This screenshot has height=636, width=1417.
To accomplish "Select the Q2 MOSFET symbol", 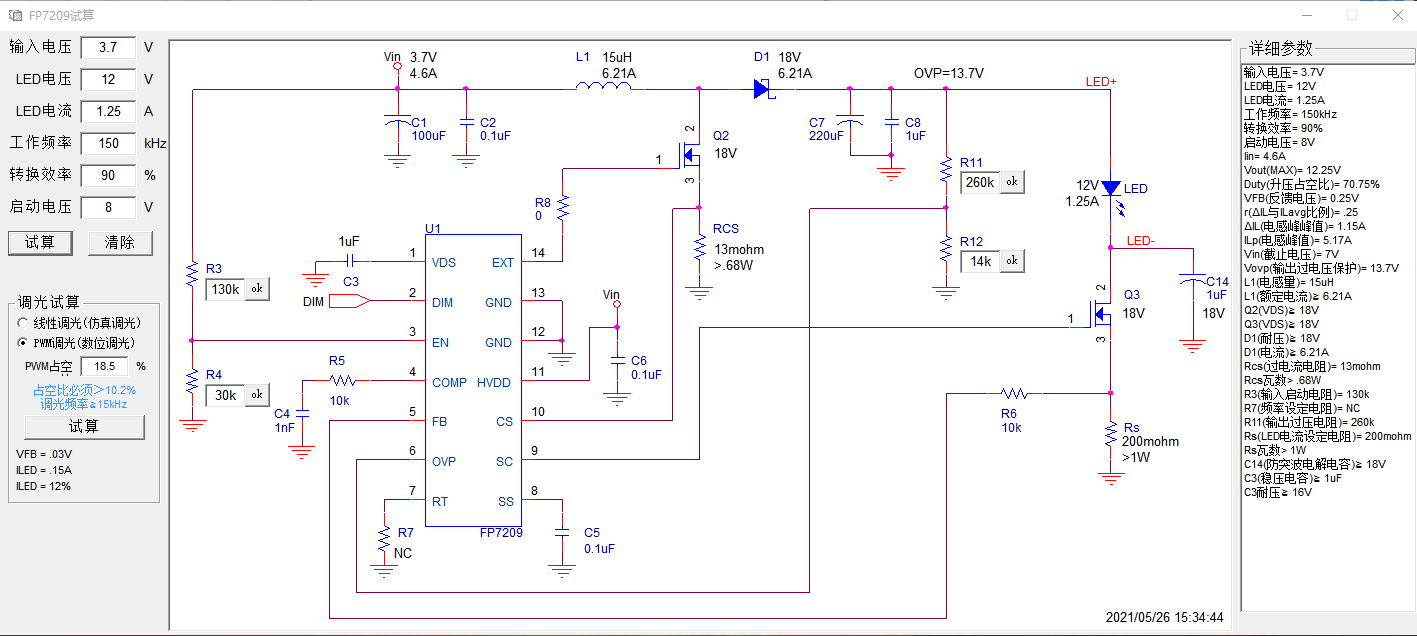I will [x=691, y=156].
